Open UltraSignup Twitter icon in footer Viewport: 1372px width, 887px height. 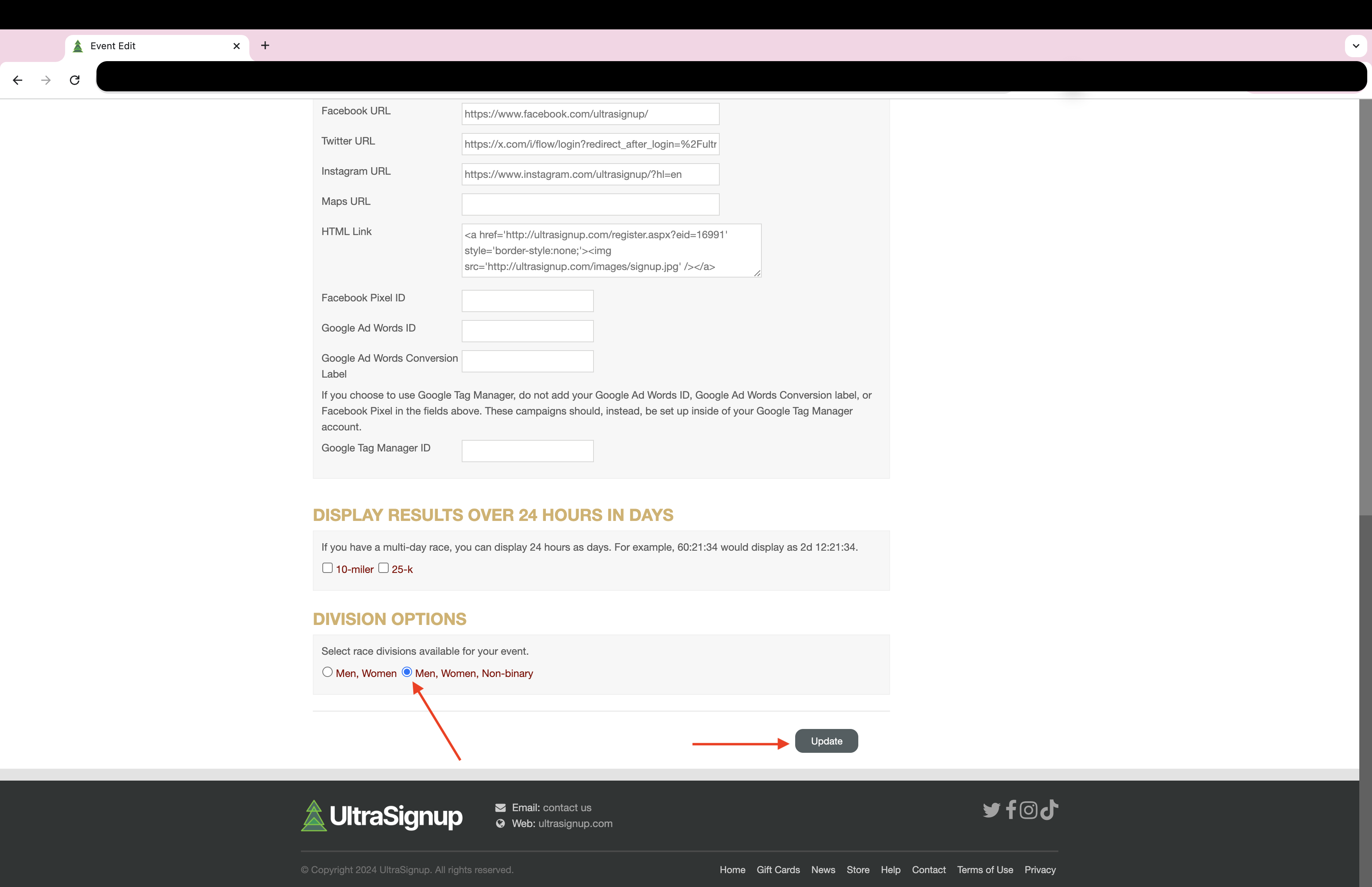click(x=991, y=810)
